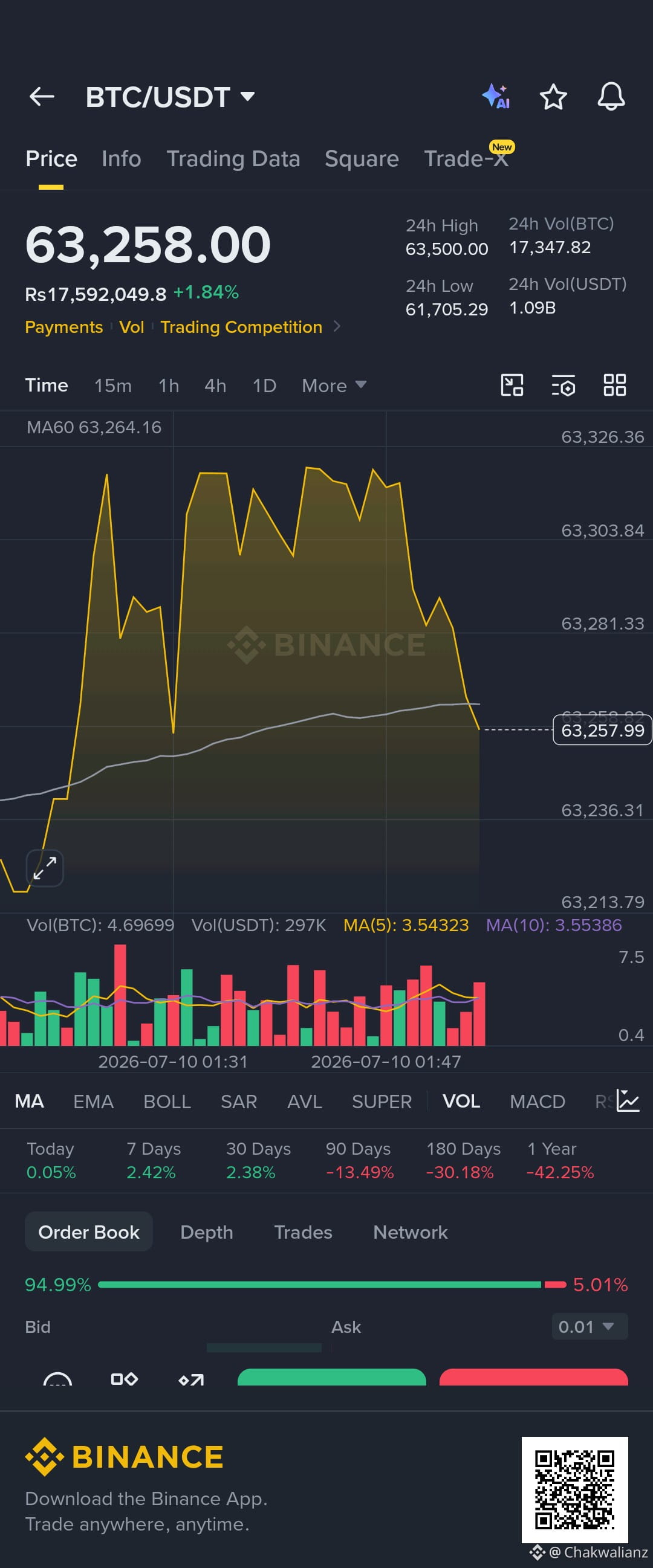Select the 1D chart interval
Viewport: 653px width, 1568px height.
click(x=264, y=386)
